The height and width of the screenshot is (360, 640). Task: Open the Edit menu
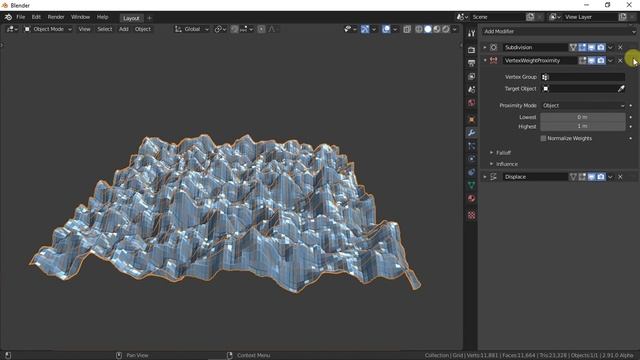(x=36, y=17)
